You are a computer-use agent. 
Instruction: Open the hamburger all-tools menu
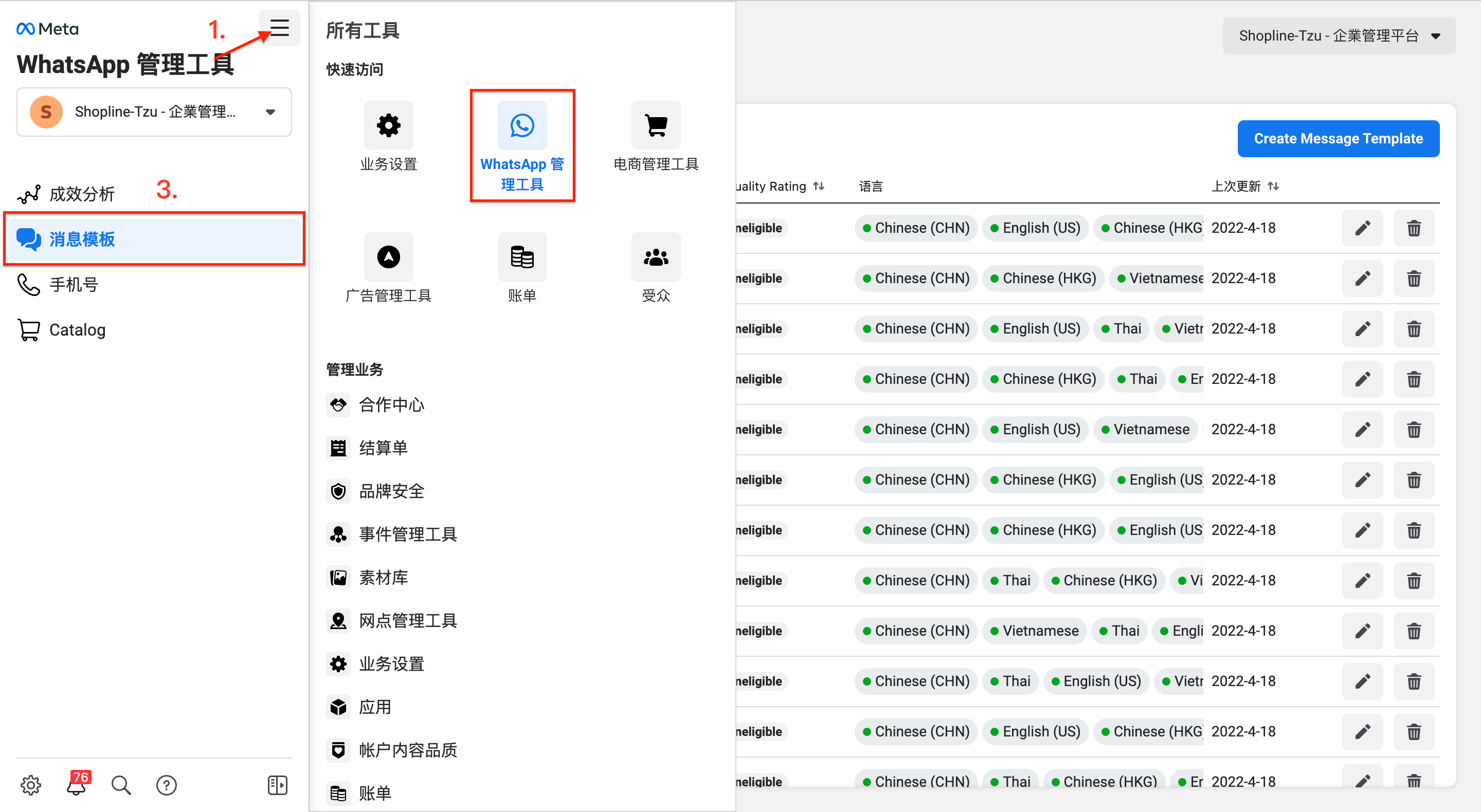(x=279, y=28)
